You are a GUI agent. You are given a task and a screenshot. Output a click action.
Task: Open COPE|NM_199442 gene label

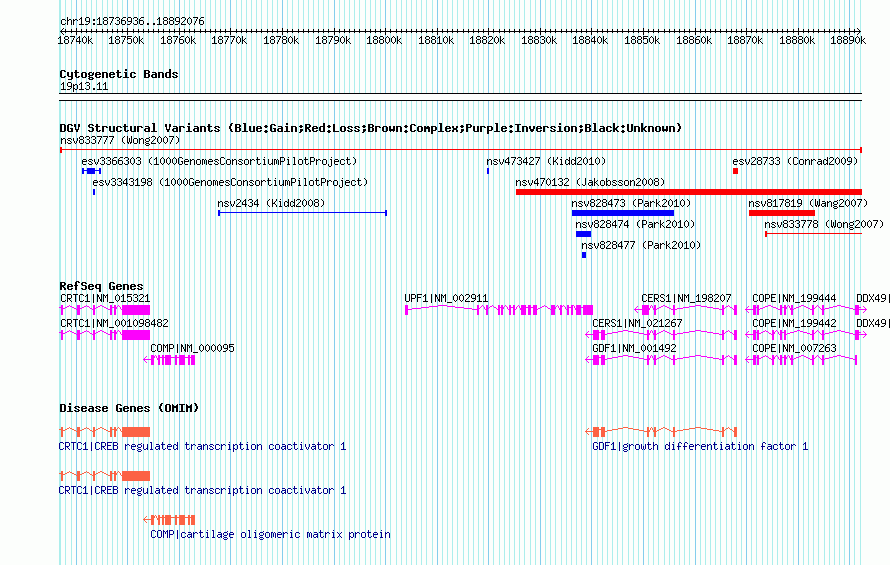click(x=794, y=324)
